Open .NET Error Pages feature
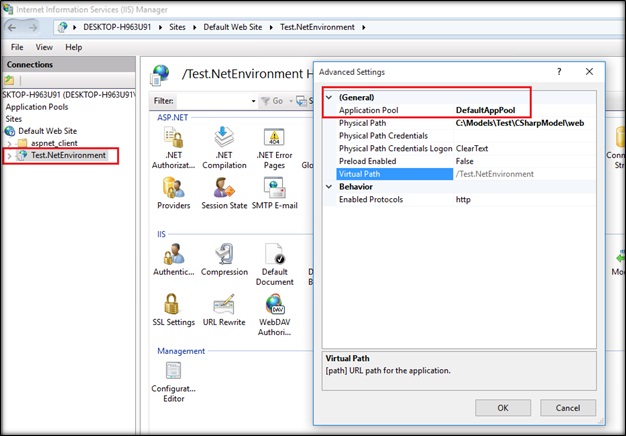The height and width of the screenshot is (436, 626). pyautogui.click(x=273, y=137)
